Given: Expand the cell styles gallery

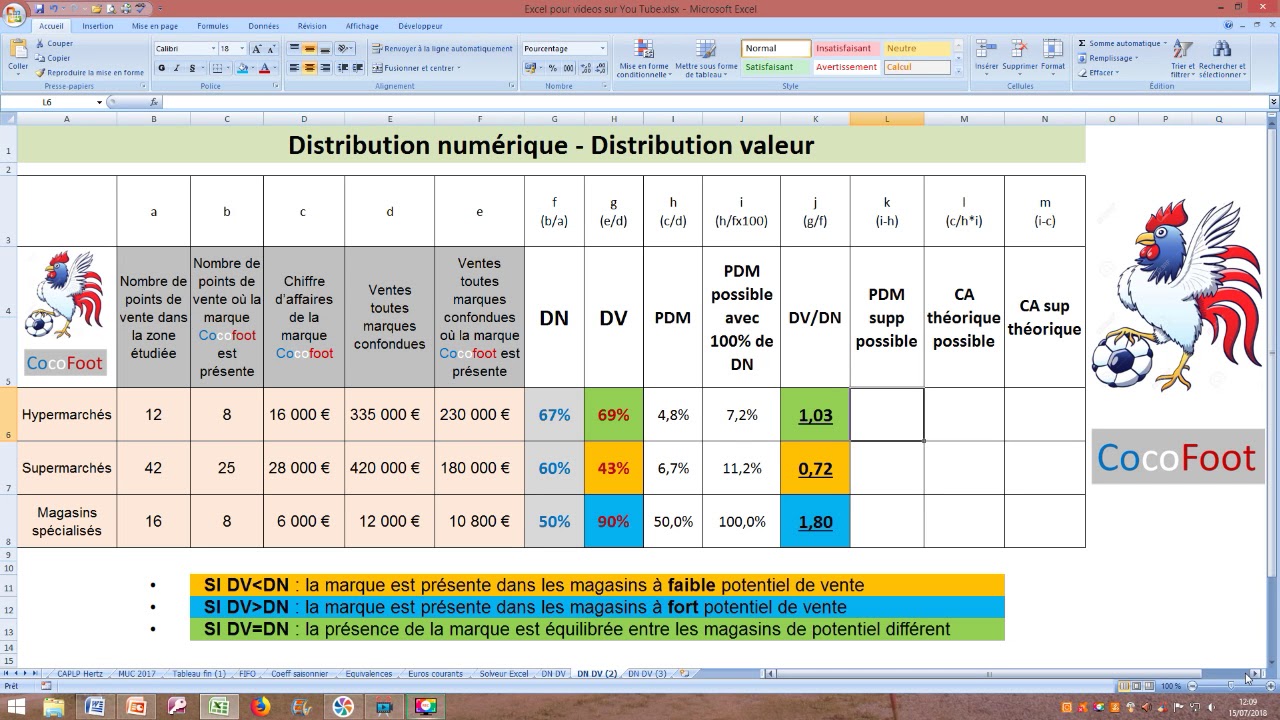Looking at the screenshot, I should (960, 70).
